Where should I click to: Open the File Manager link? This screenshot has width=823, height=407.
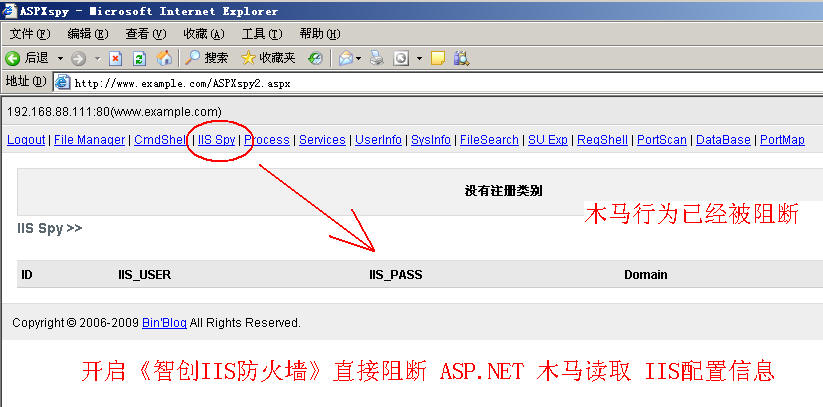pyautogui.click(x=90, y=140)
